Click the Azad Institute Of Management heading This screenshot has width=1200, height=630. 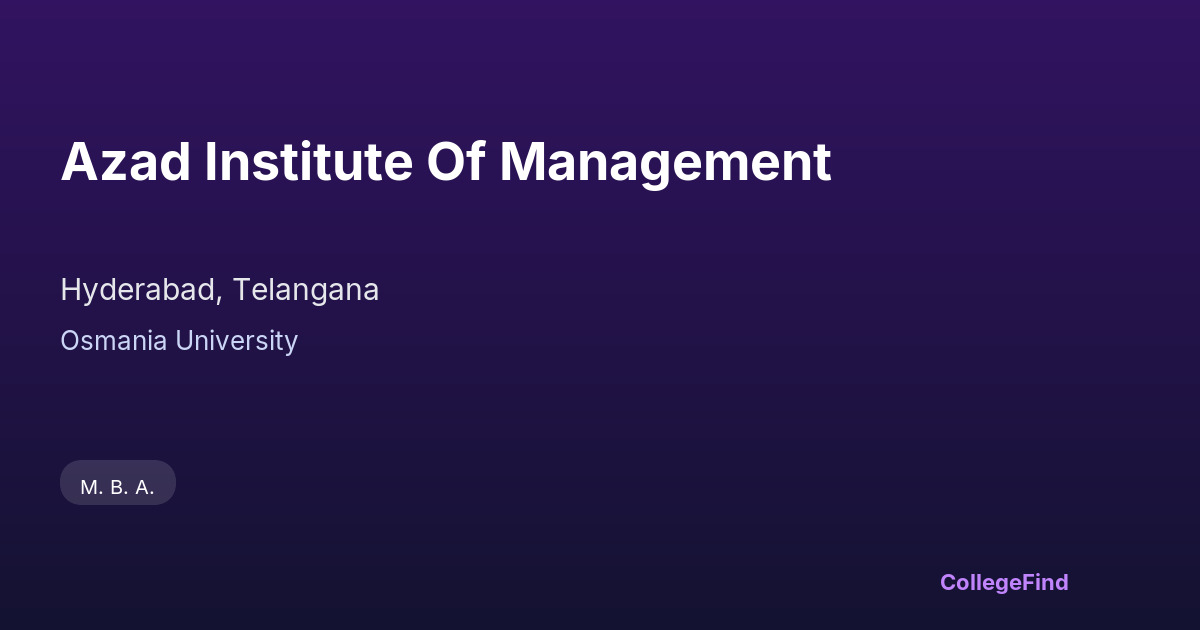[x=445, y=162]
